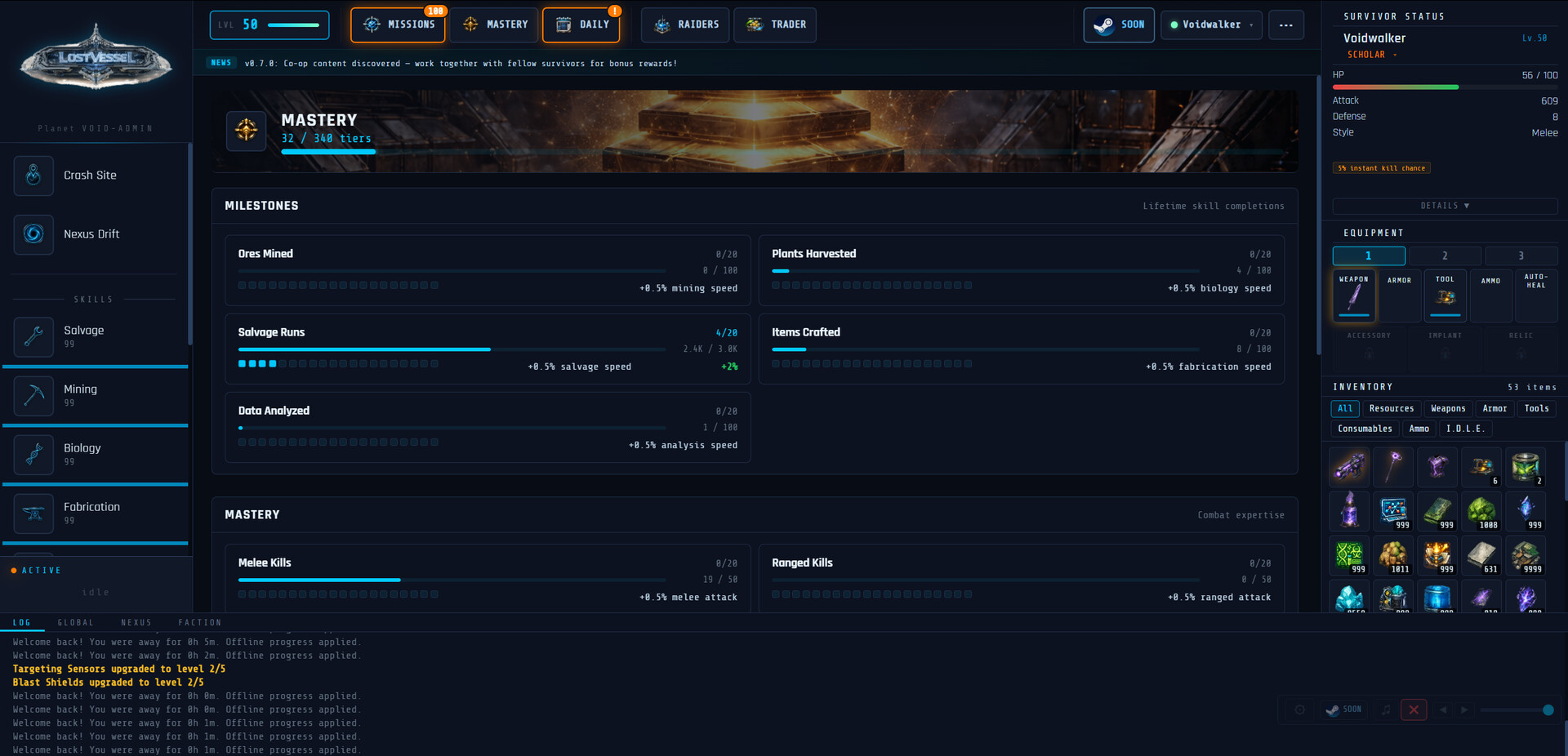Adjust the volume slider handle
The image size is (1568, 756).
coord(1548,710)
